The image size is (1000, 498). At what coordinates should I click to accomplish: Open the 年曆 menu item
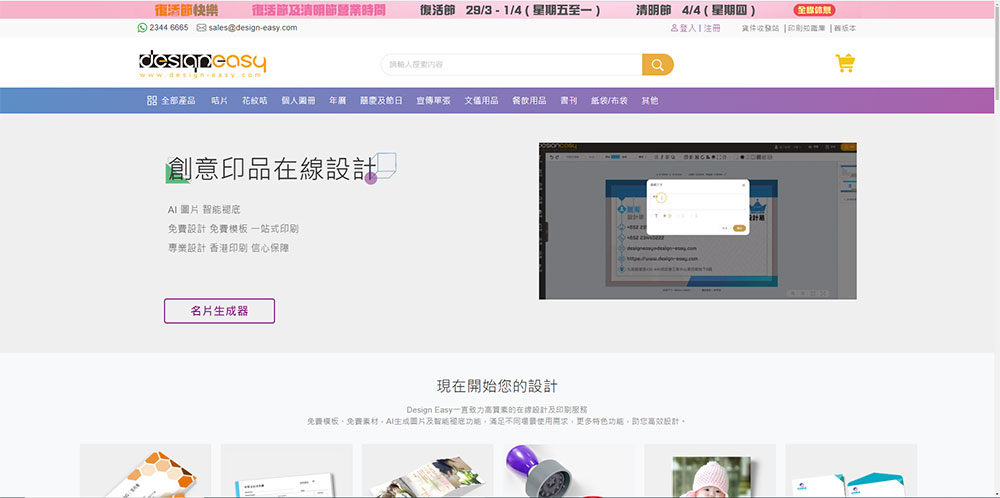pos(337,101)
